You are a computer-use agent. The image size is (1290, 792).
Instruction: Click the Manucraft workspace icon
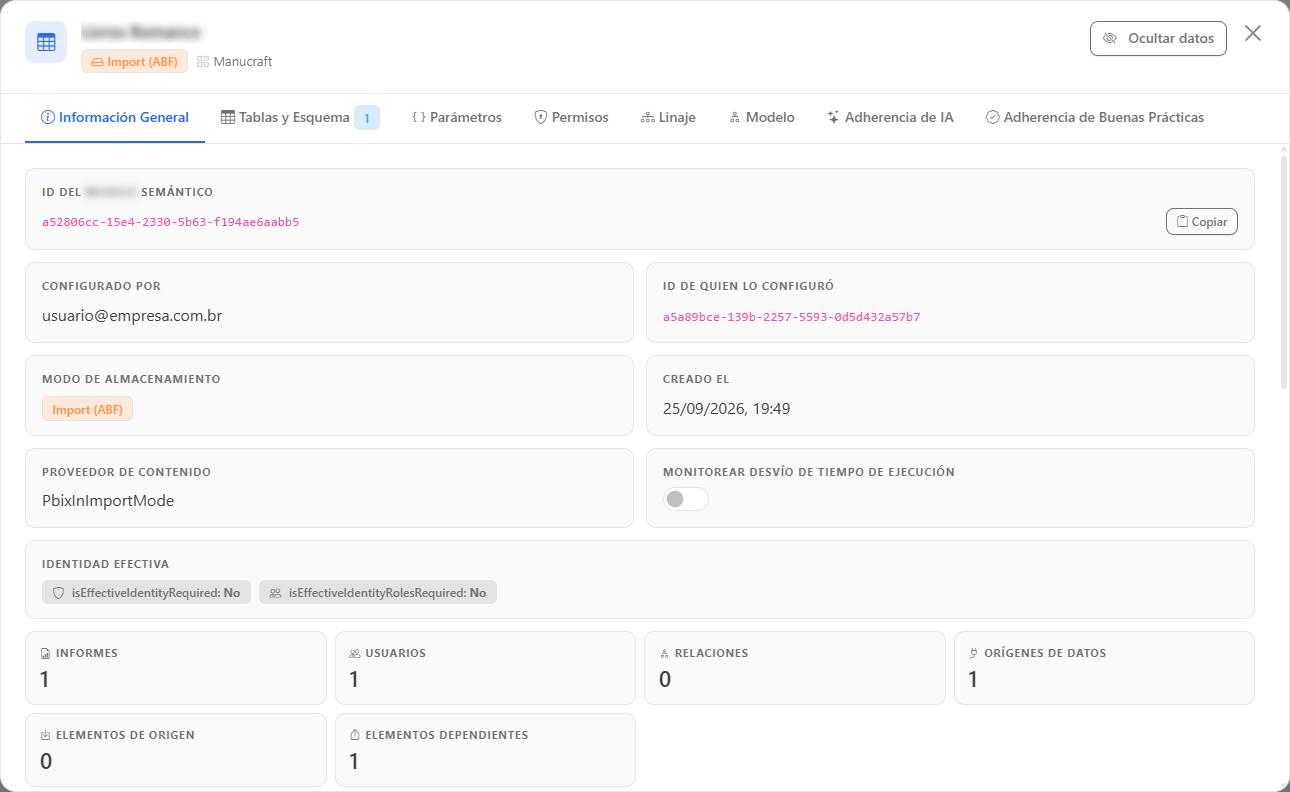pos(203,62)
